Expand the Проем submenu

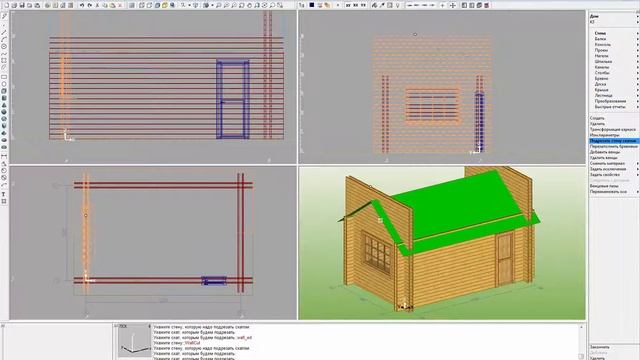(x=616, y=50)
